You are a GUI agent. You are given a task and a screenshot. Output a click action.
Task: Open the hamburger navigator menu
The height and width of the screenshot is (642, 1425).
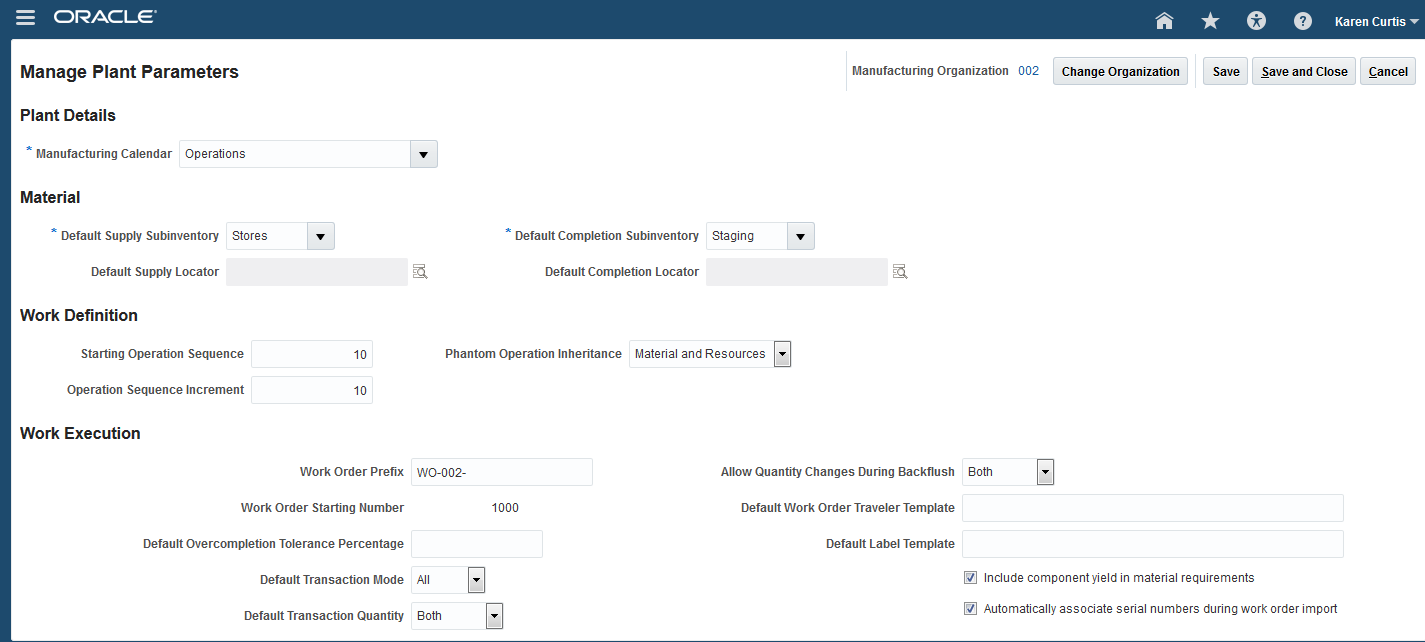click(x=25, y=18)
